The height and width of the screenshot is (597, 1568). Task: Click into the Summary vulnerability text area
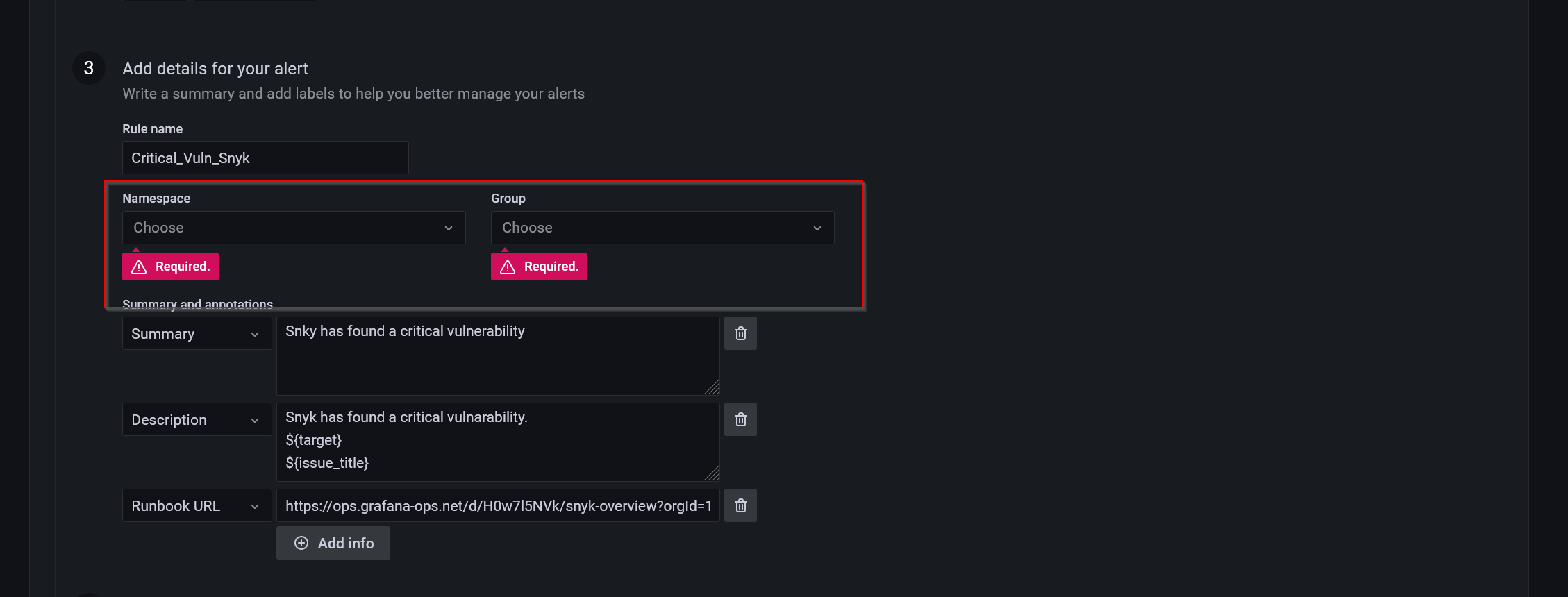tap(497, 355)
